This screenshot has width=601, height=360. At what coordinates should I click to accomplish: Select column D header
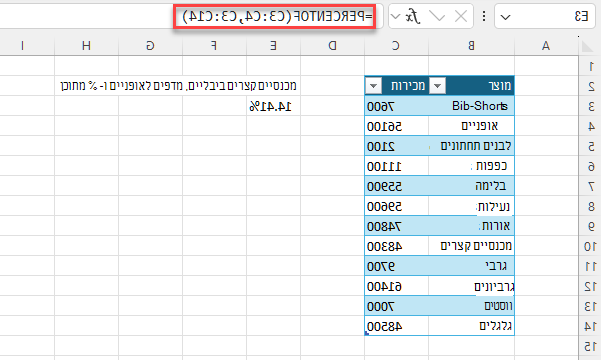point(333,46)
